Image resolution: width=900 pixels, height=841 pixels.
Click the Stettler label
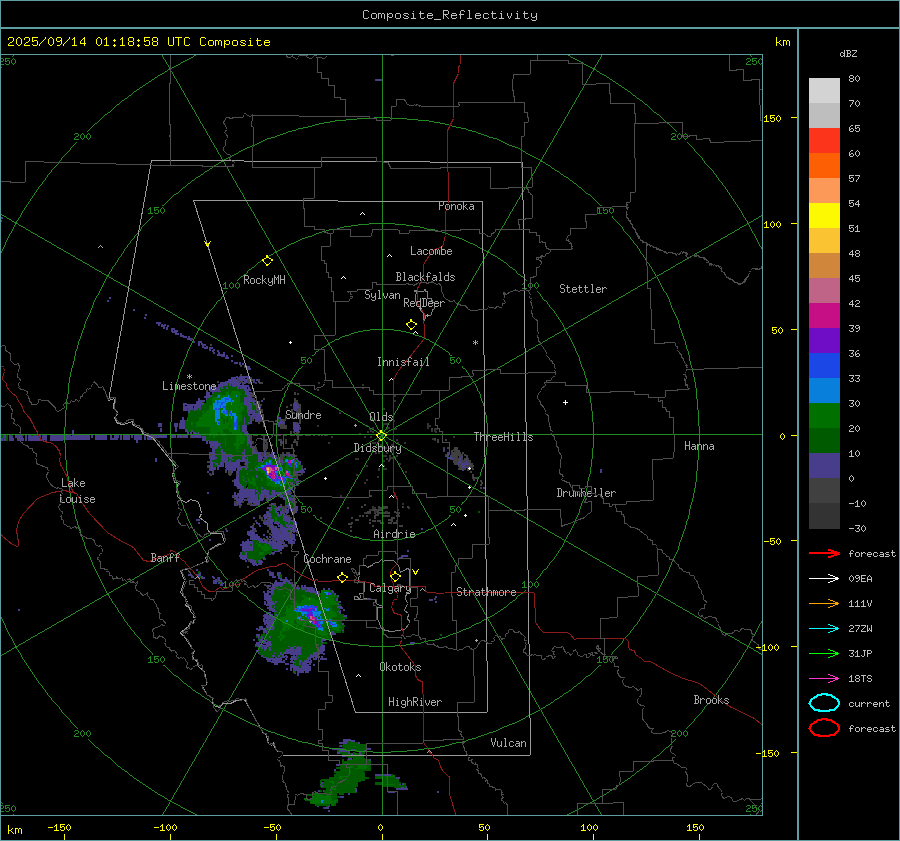583,289
